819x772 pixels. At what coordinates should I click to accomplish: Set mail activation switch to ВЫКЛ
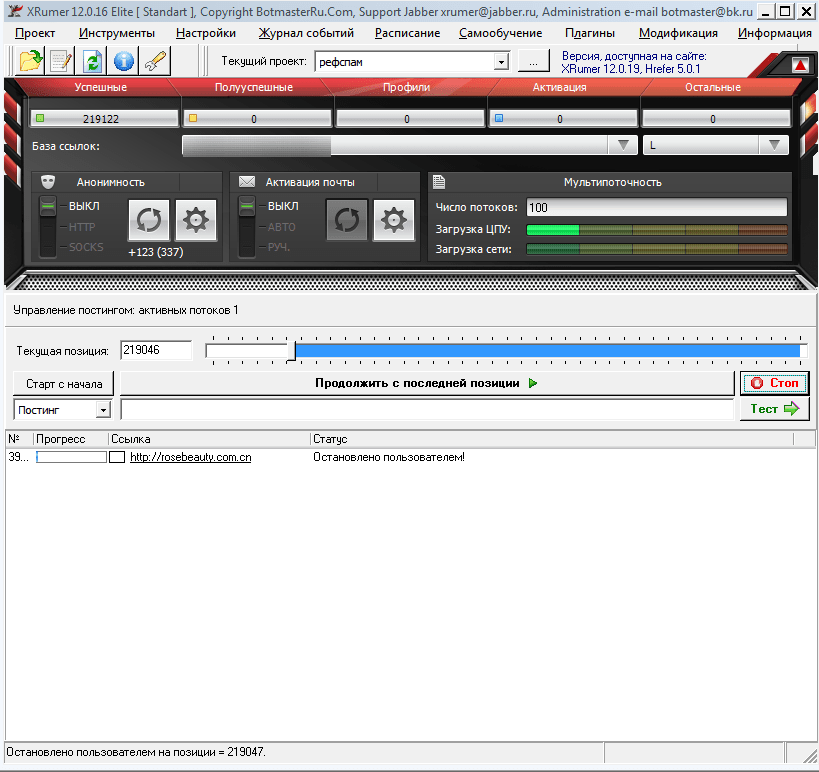click(x=283, y=206)
